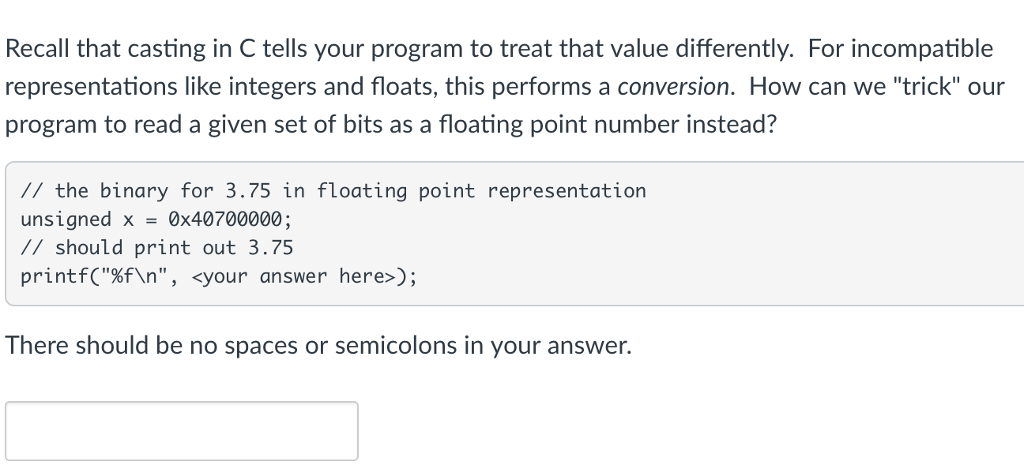Click the keyword "unsigned" in the code

coord(66,219)
